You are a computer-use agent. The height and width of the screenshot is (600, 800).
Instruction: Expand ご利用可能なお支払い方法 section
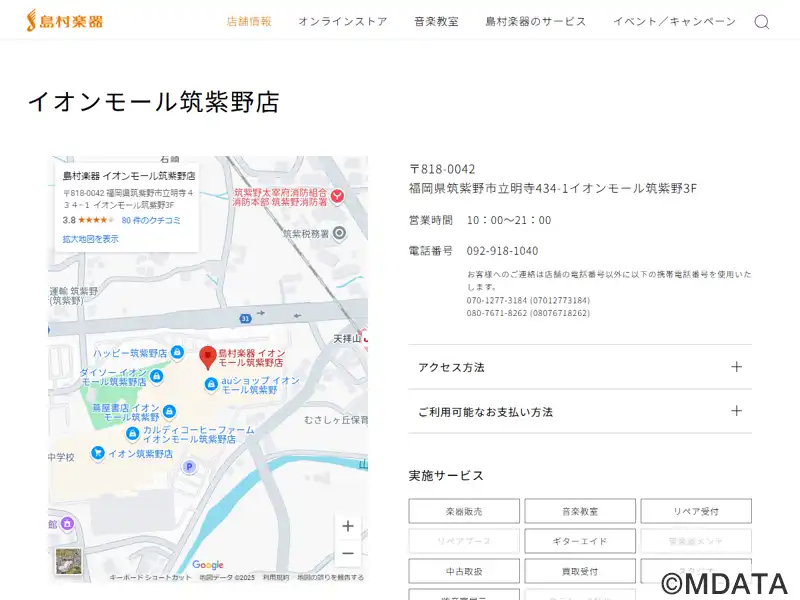tap(580, 411)
